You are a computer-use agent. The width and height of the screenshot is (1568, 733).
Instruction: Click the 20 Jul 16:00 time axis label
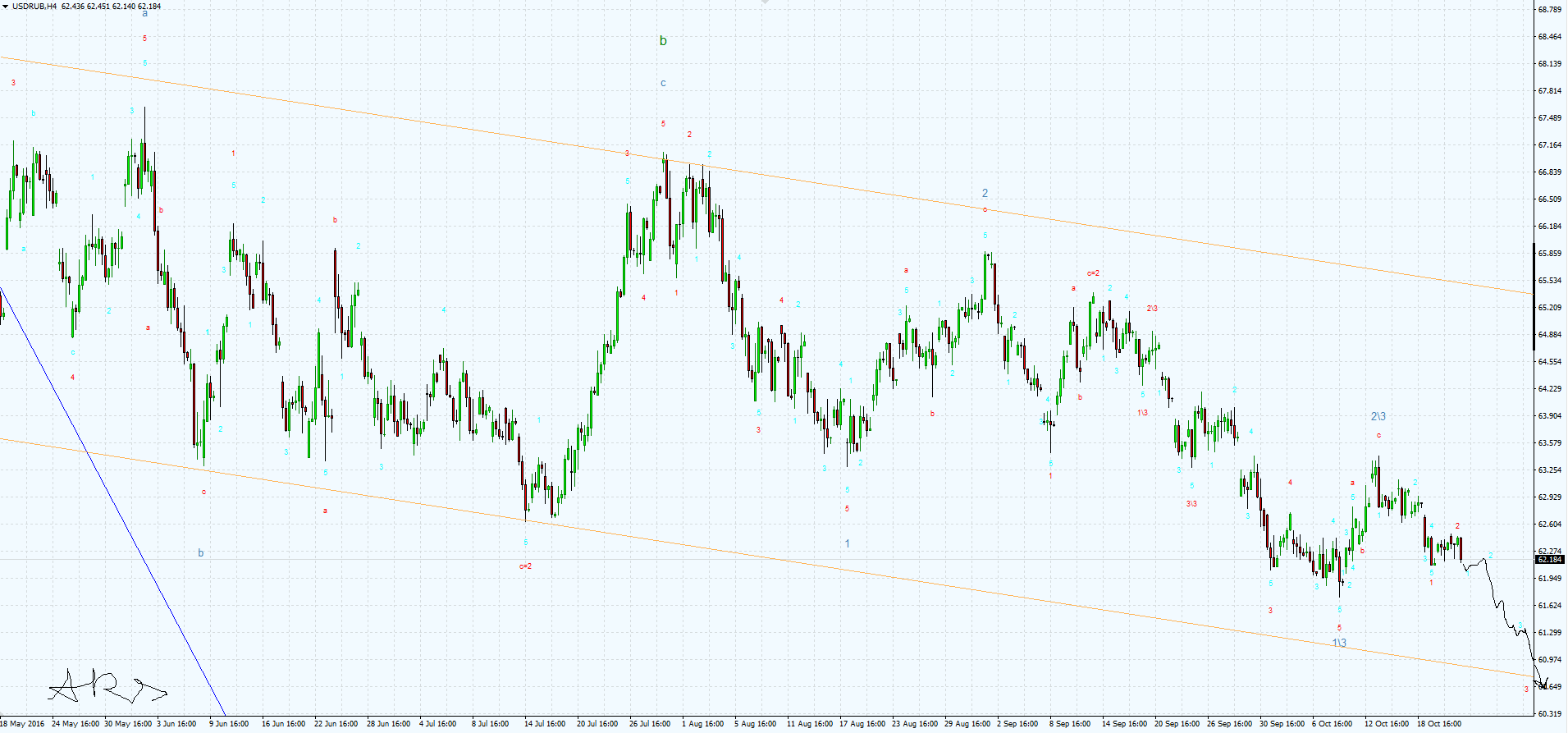[598, 724]
